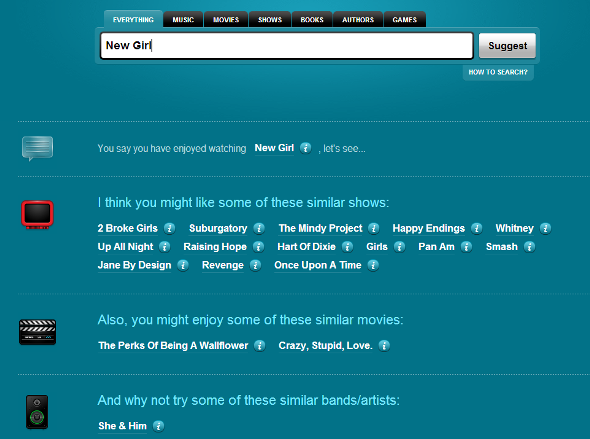This screenshot has width=590, height=439.
Task: Click the New Girl link in results sentence
Action: click(274, 148)
